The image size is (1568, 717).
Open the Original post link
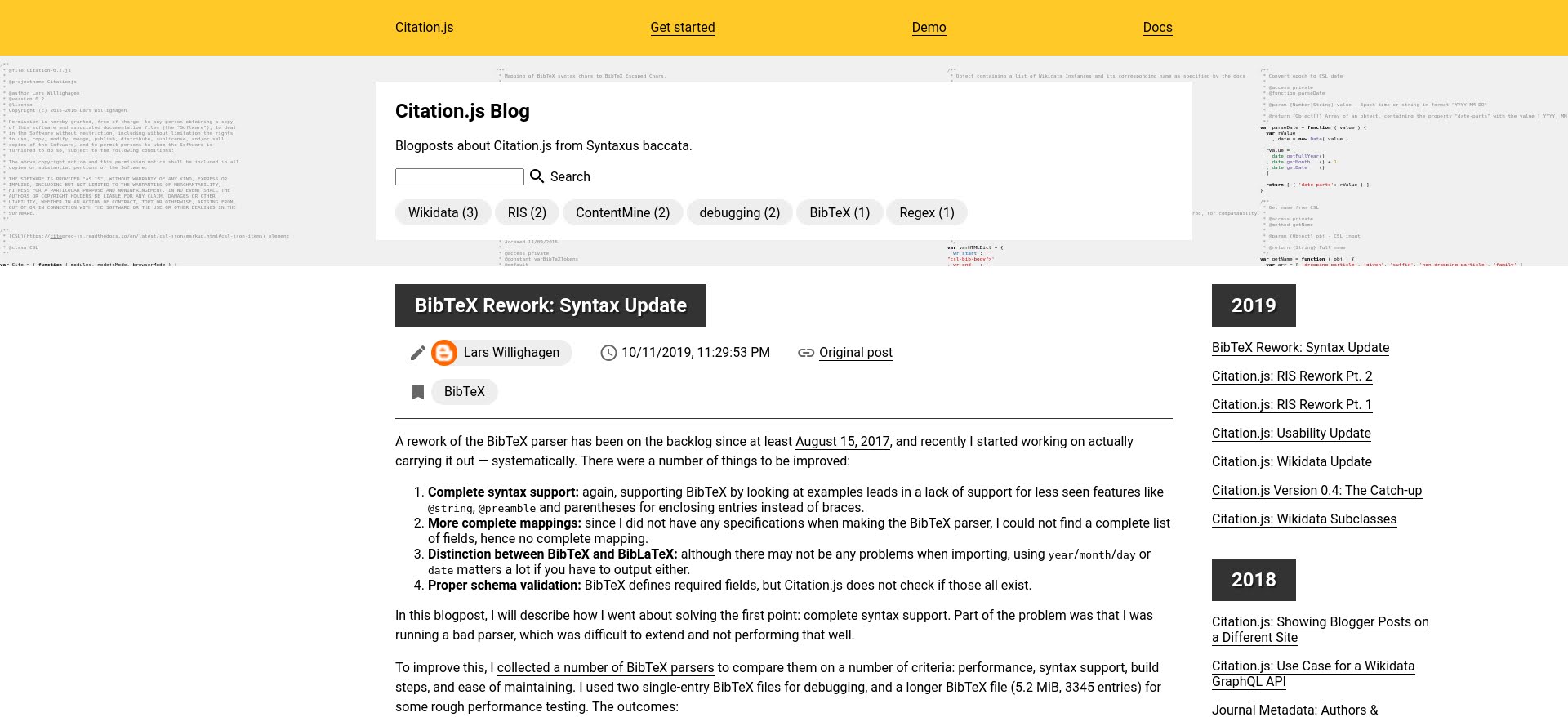click(856, 353)
